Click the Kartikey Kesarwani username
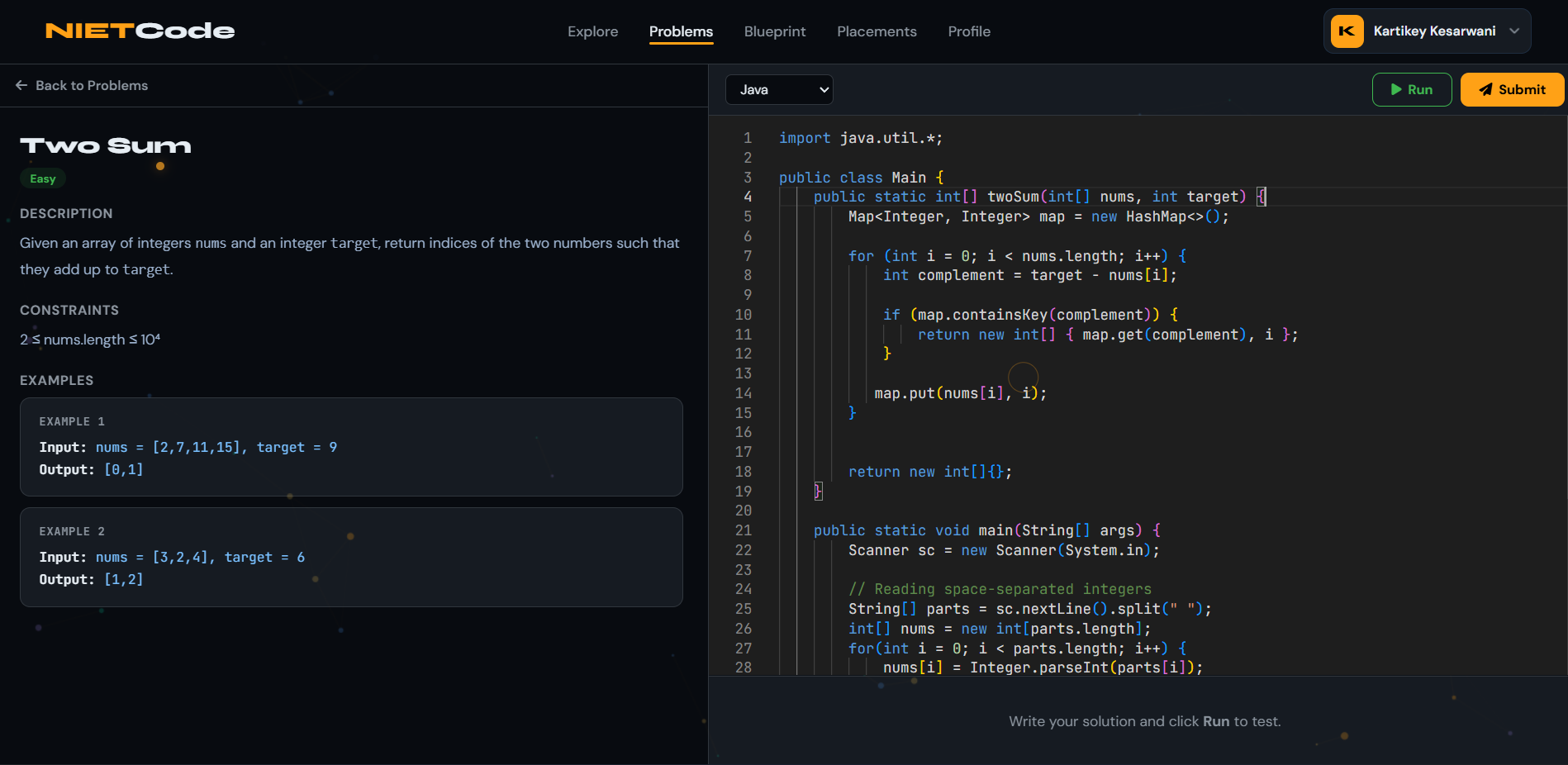Viewport: 1568px width, 765px height. (1435, 31)
